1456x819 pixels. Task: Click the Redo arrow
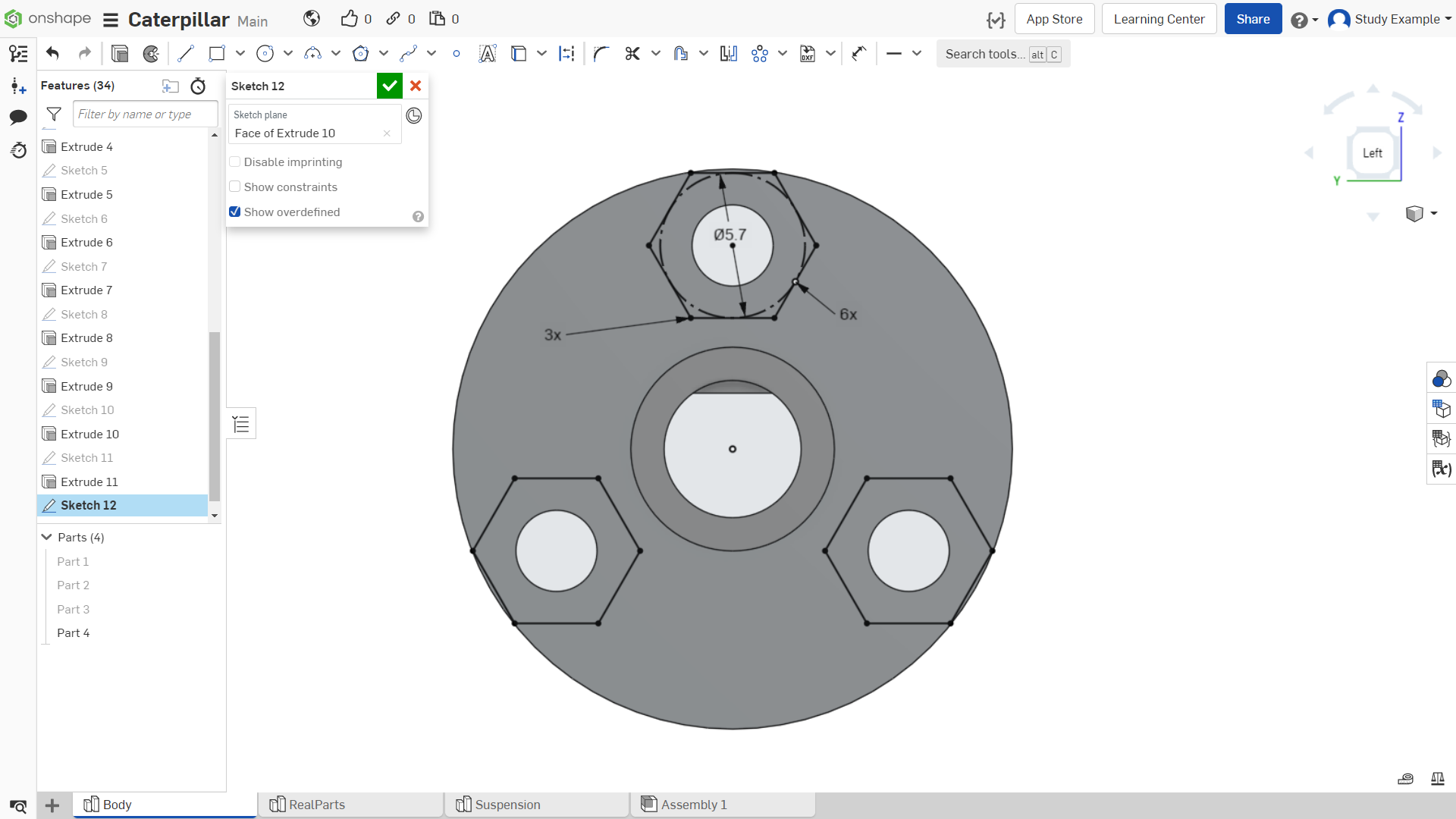tap(84, 53)
